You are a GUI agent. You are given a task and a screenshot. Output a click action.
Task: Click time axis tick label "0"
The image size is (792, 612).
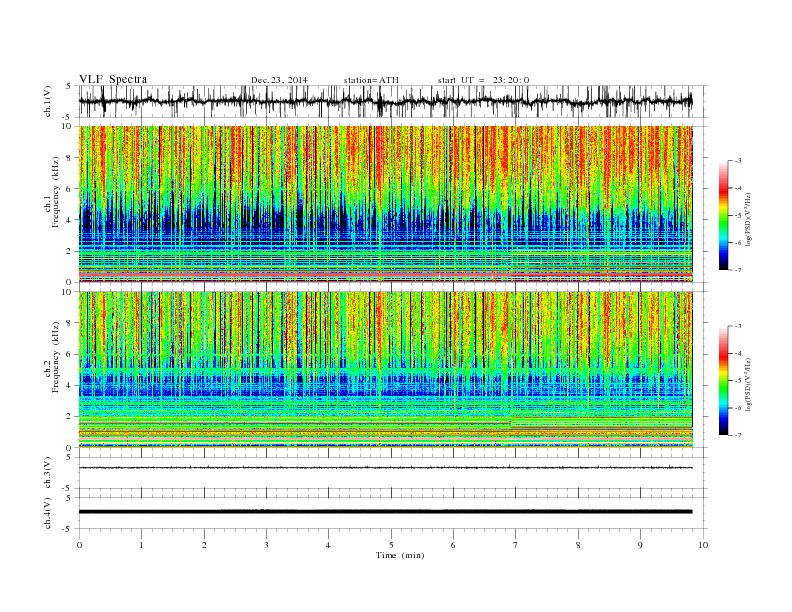point(79,545)
